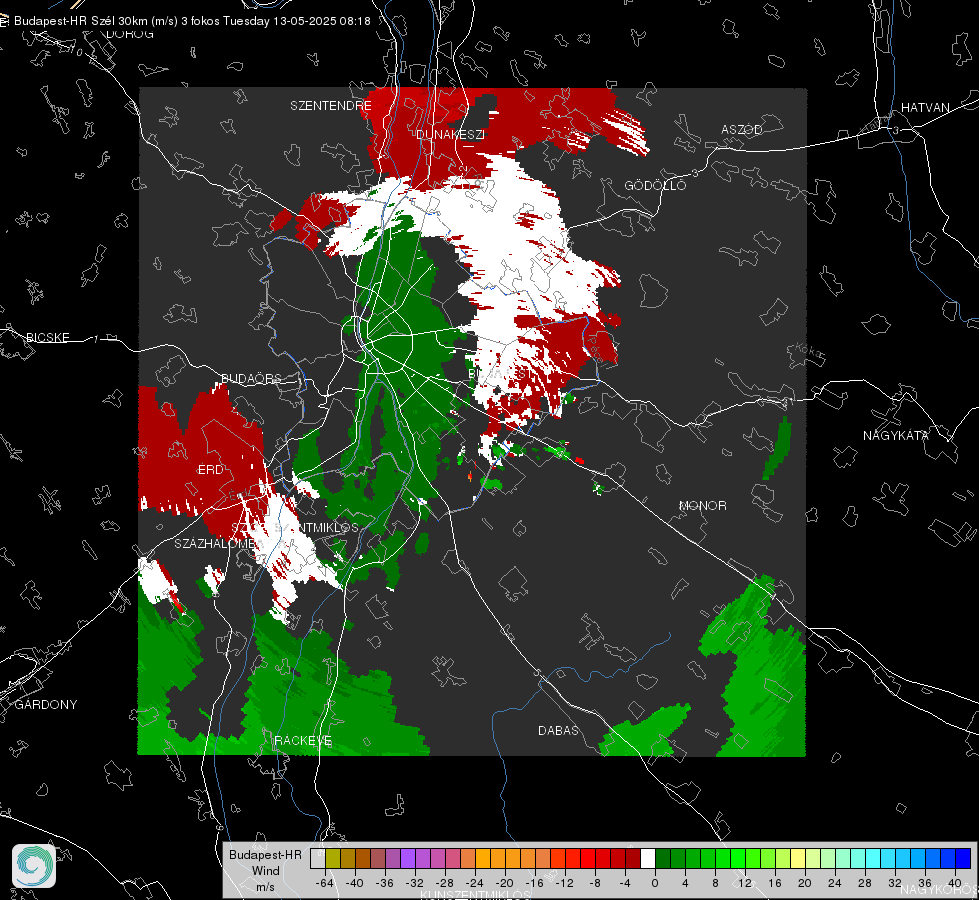This screenshot has width=979, height=900.
Task: Click the MONOR town label
Action: pos(702,505)
